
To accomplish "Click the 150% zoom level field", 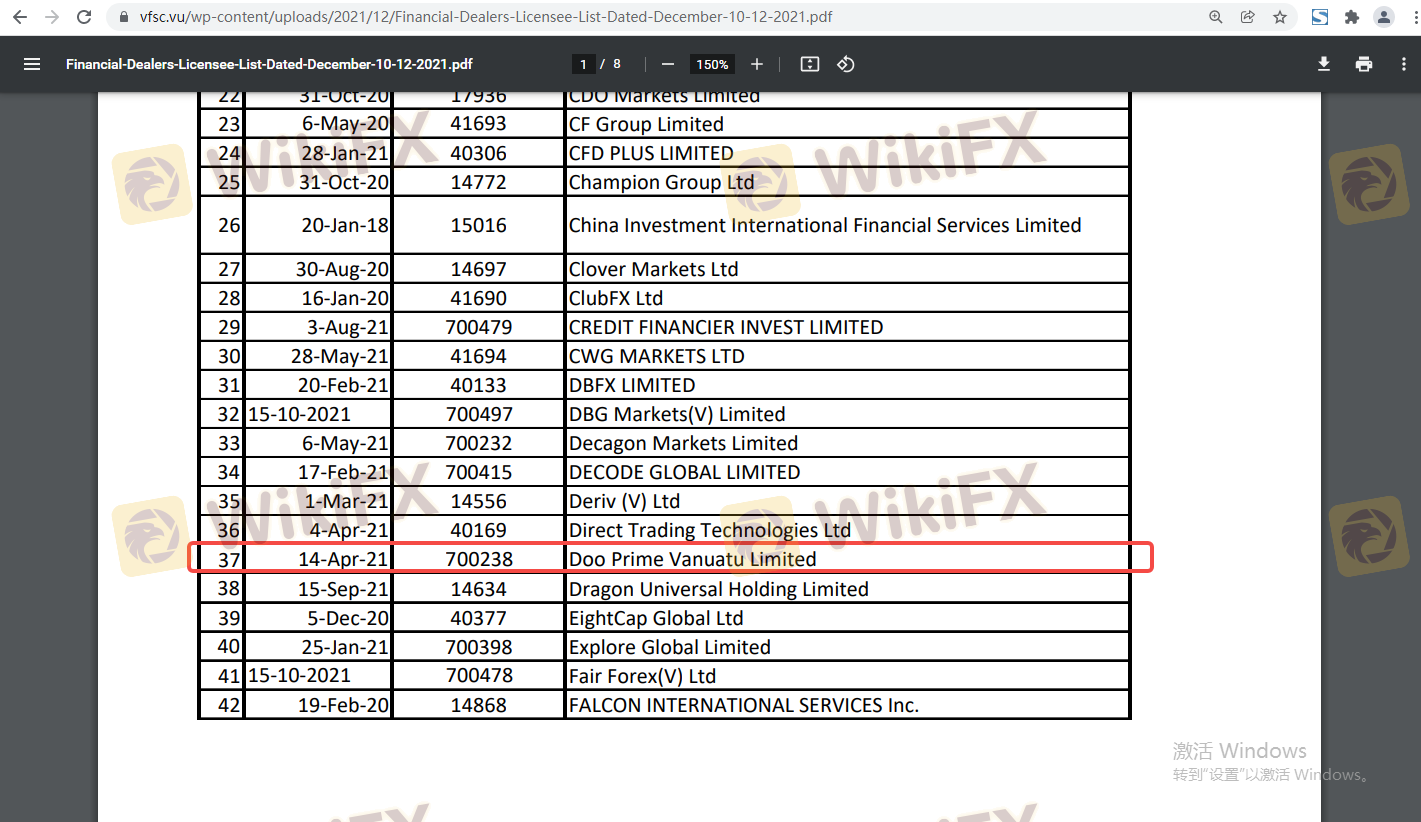I will [712, 64].
